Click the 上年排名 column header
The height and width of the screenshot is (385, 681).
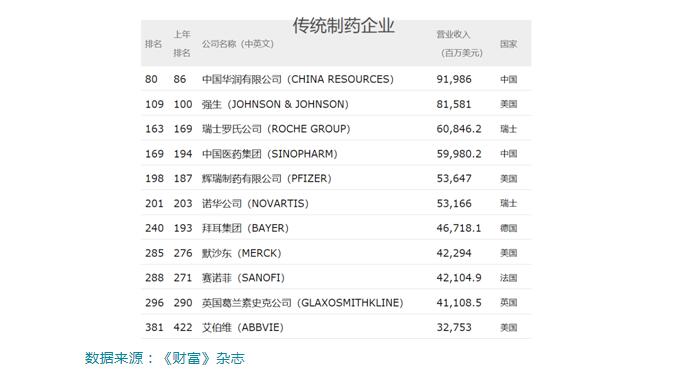[182, 43]
